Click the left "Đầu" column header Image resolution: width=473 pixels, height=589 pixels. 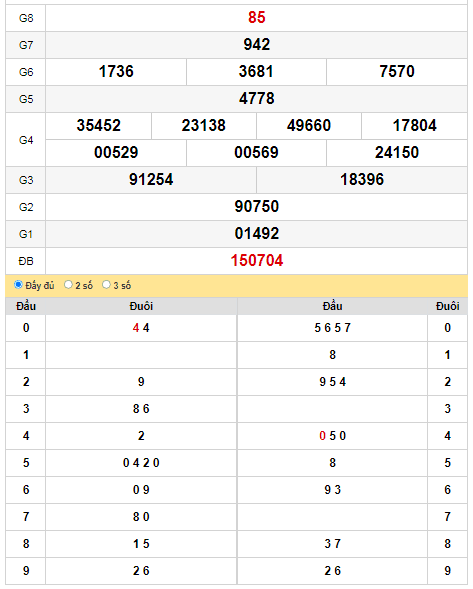pos(26,306)
